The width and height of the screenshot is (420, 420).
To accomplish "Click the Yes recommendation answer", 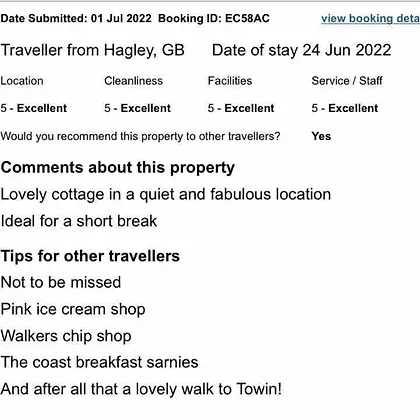I will pyautogui.click(x=321, y=136).
